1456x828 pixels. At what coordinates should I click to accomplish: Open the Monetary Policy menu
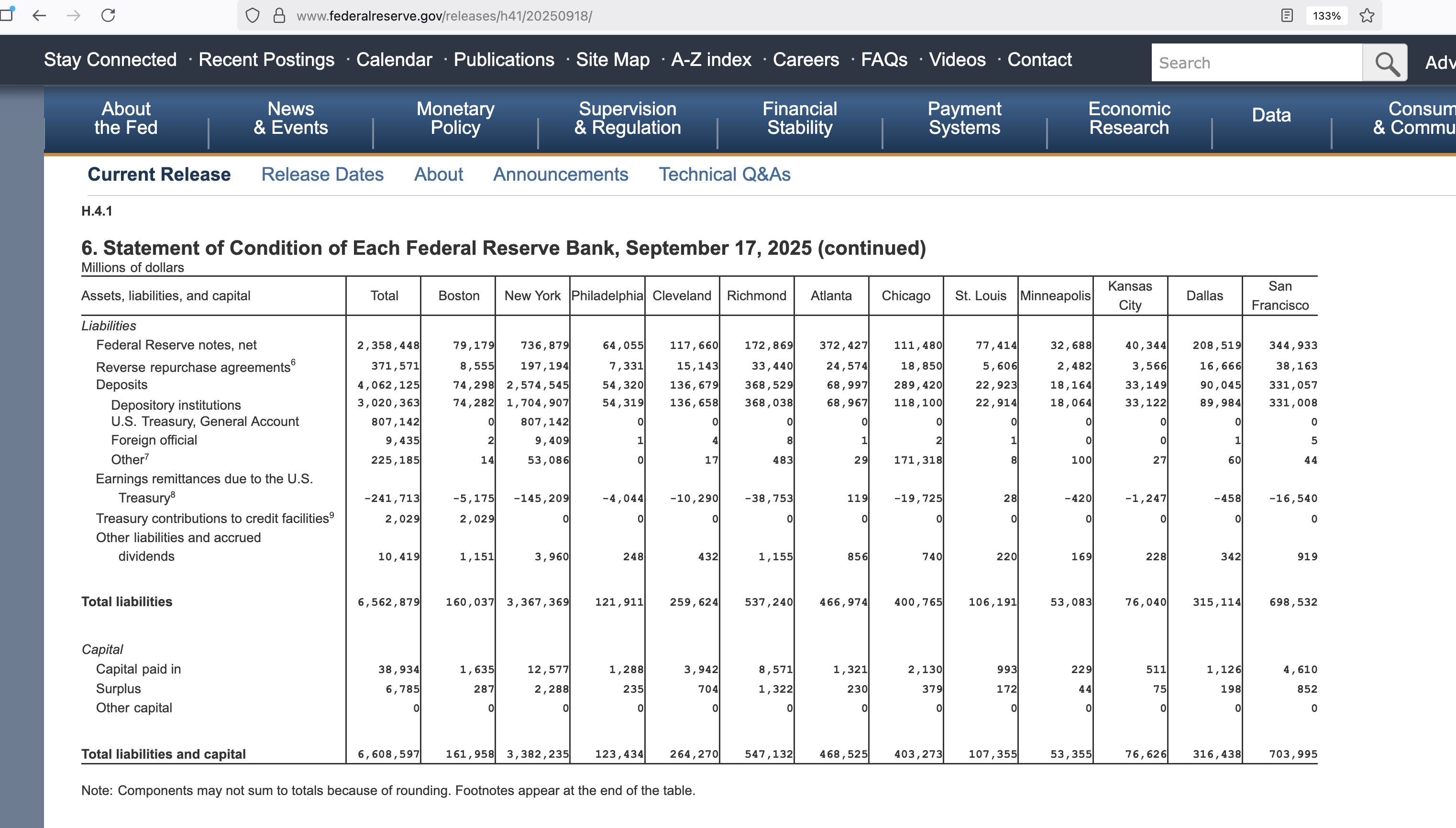455,118
